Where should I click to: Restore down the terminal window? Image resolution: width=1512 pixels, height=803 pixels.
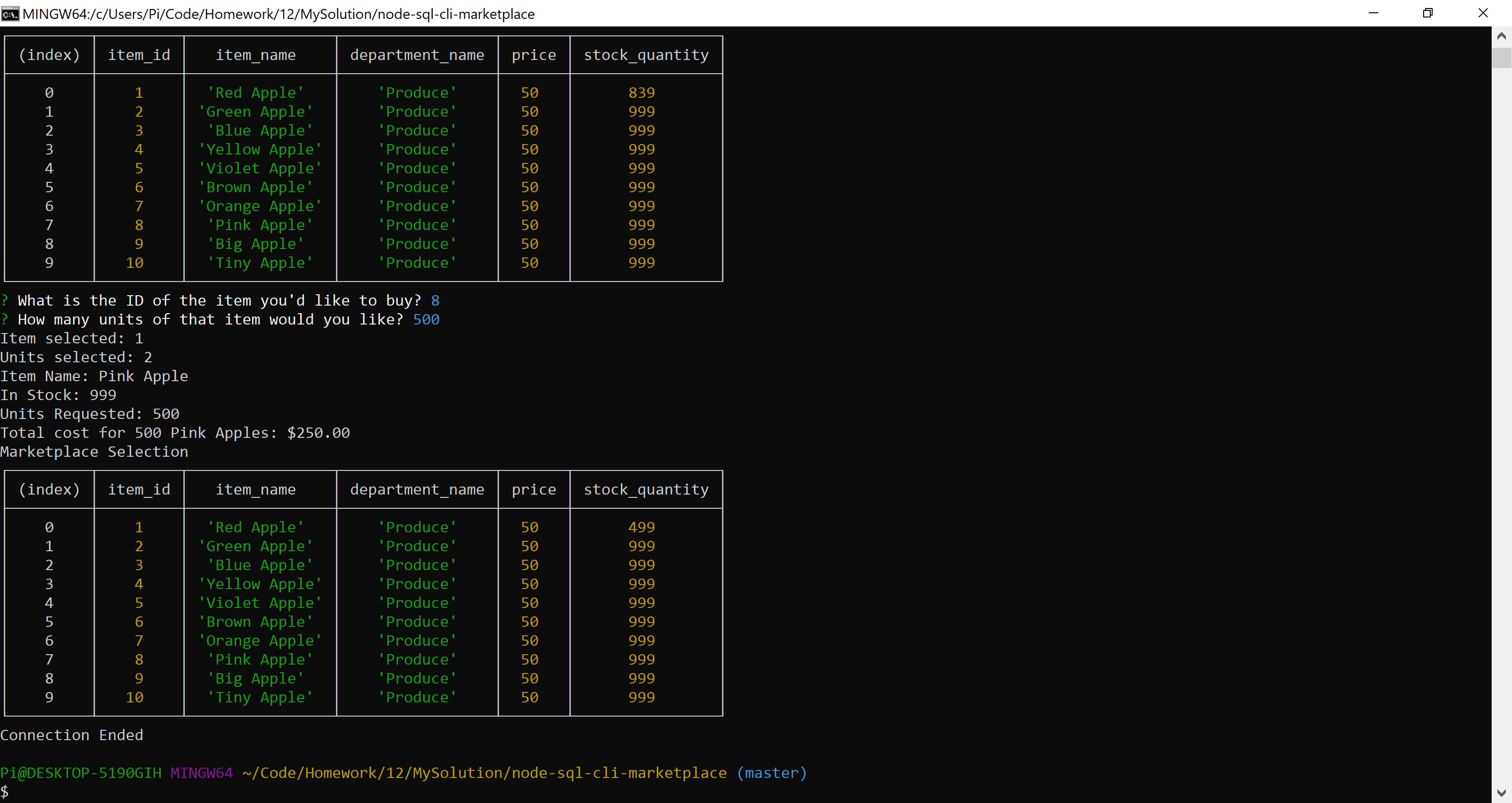click(1427, 13)
